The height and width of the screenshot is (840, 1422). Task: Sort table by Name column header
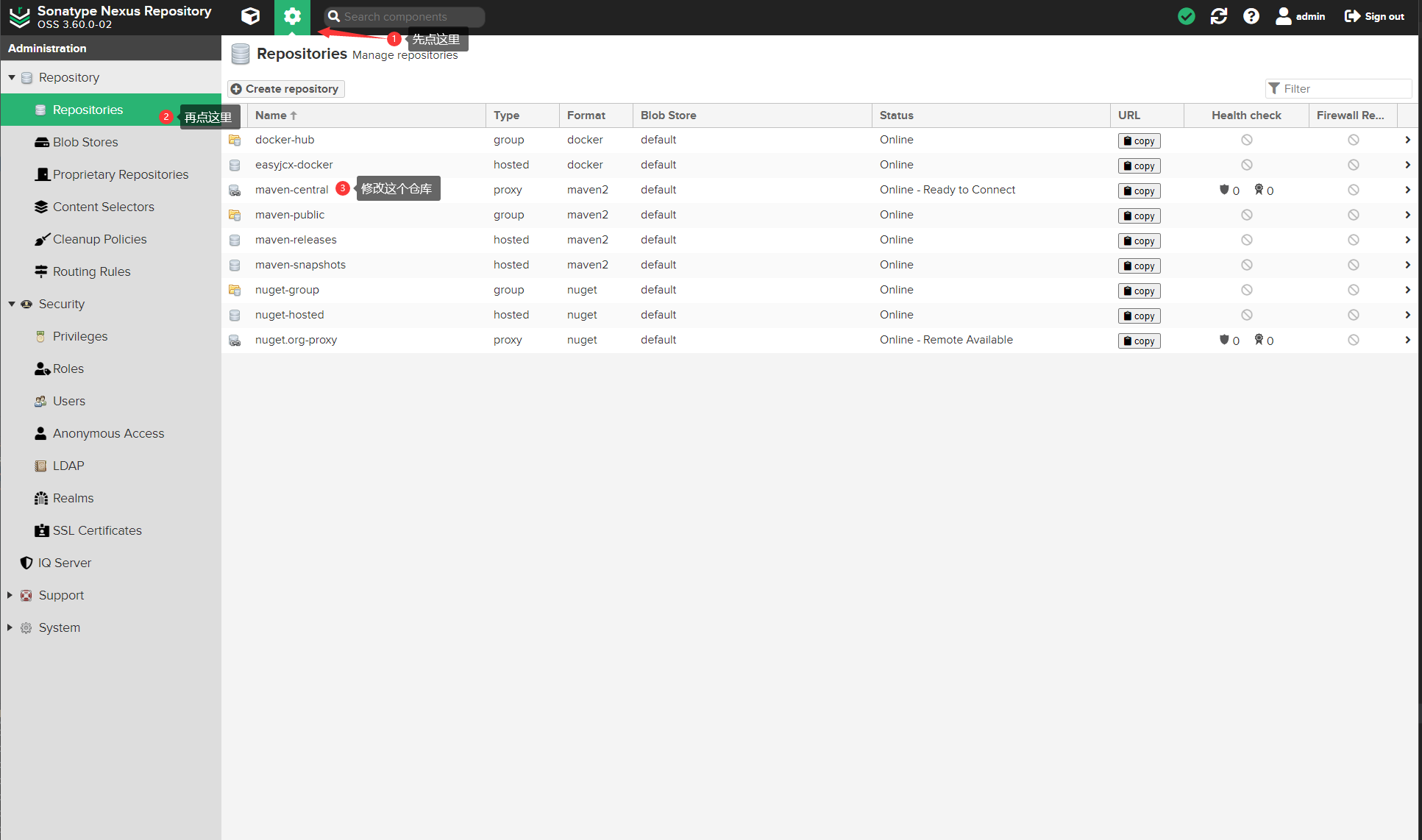click(366, 115)
